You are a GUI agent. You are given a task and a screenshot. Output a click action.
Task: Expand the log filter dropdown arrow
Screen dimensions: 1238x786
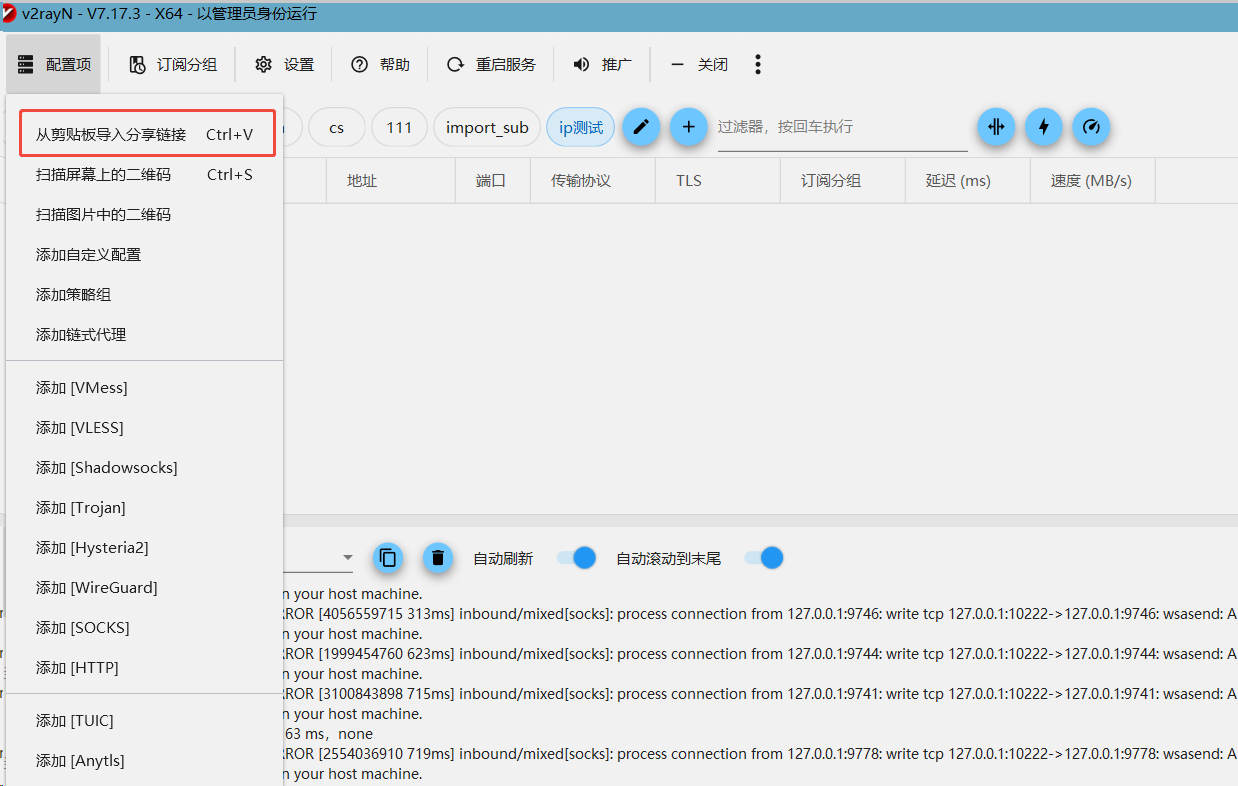tap(348, 558)
